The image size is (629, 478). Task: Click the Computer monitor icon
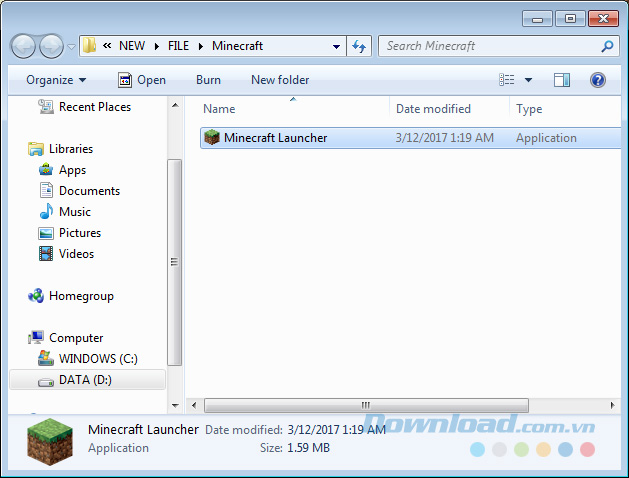click(36, 338)
